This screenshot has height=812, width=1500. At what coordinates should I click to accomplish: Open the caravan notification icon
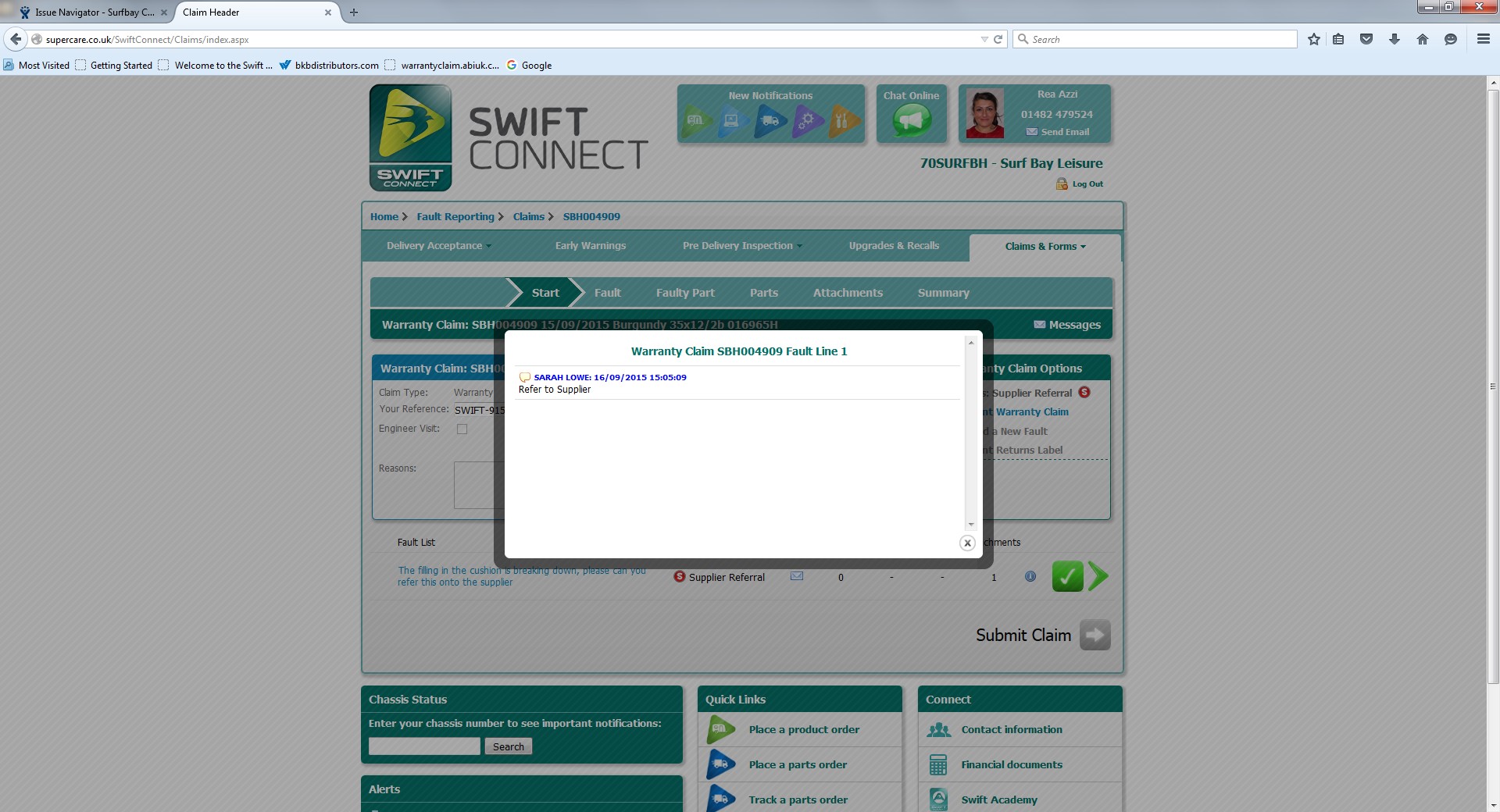coord(733,121)
